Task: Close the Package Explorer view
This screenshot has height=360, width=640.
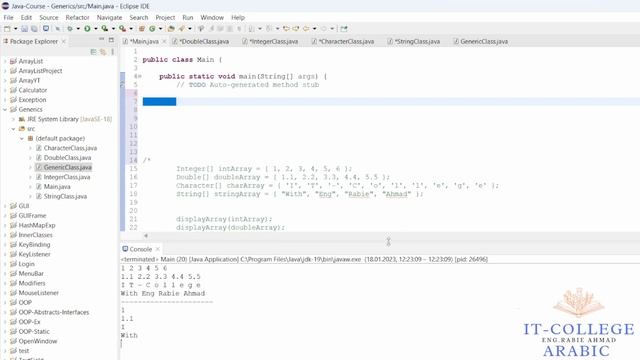Action: tap(64, 41)
